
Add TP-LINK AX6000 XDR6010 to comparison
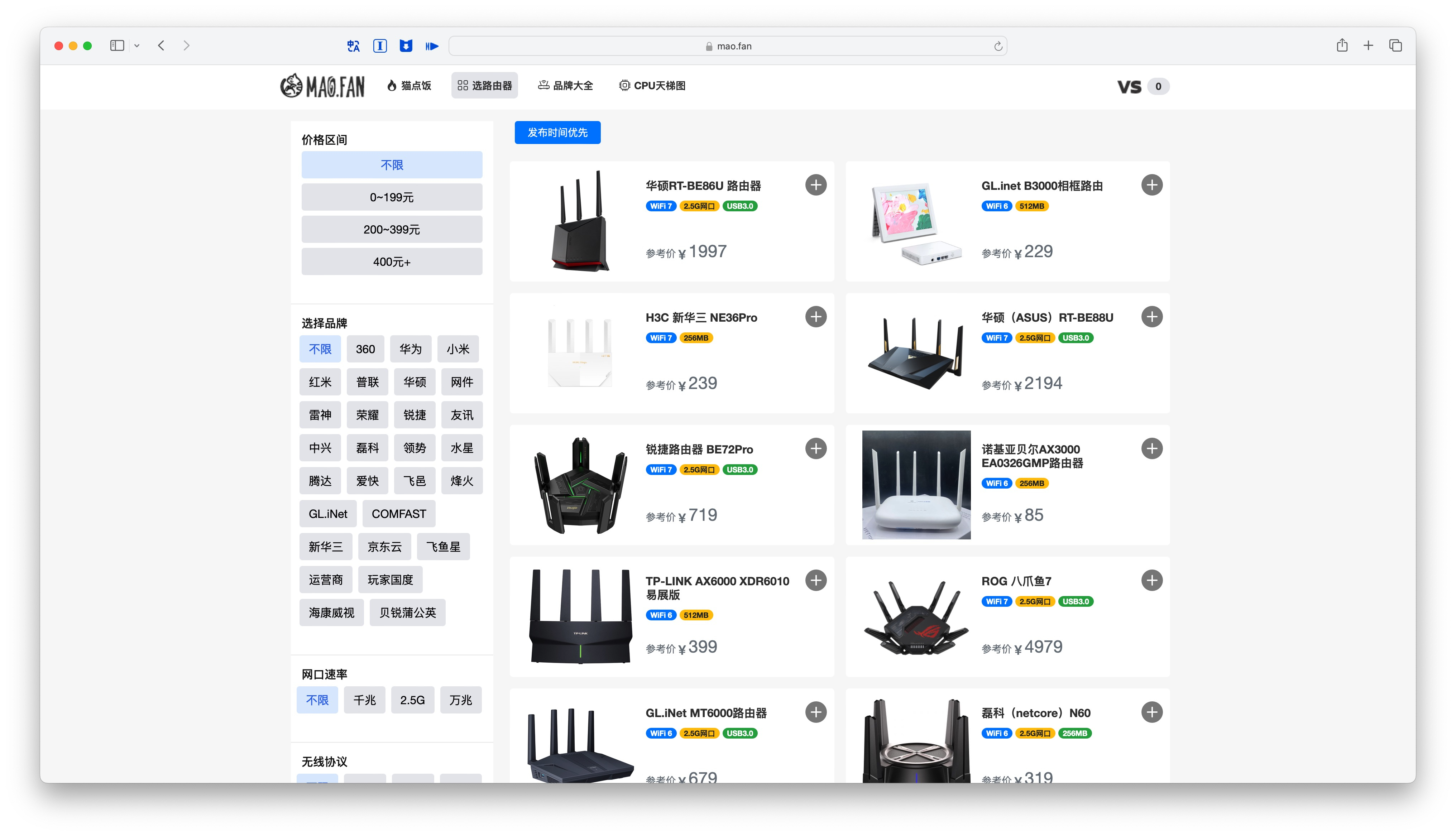pyautogui.click(x=815, y=581)
